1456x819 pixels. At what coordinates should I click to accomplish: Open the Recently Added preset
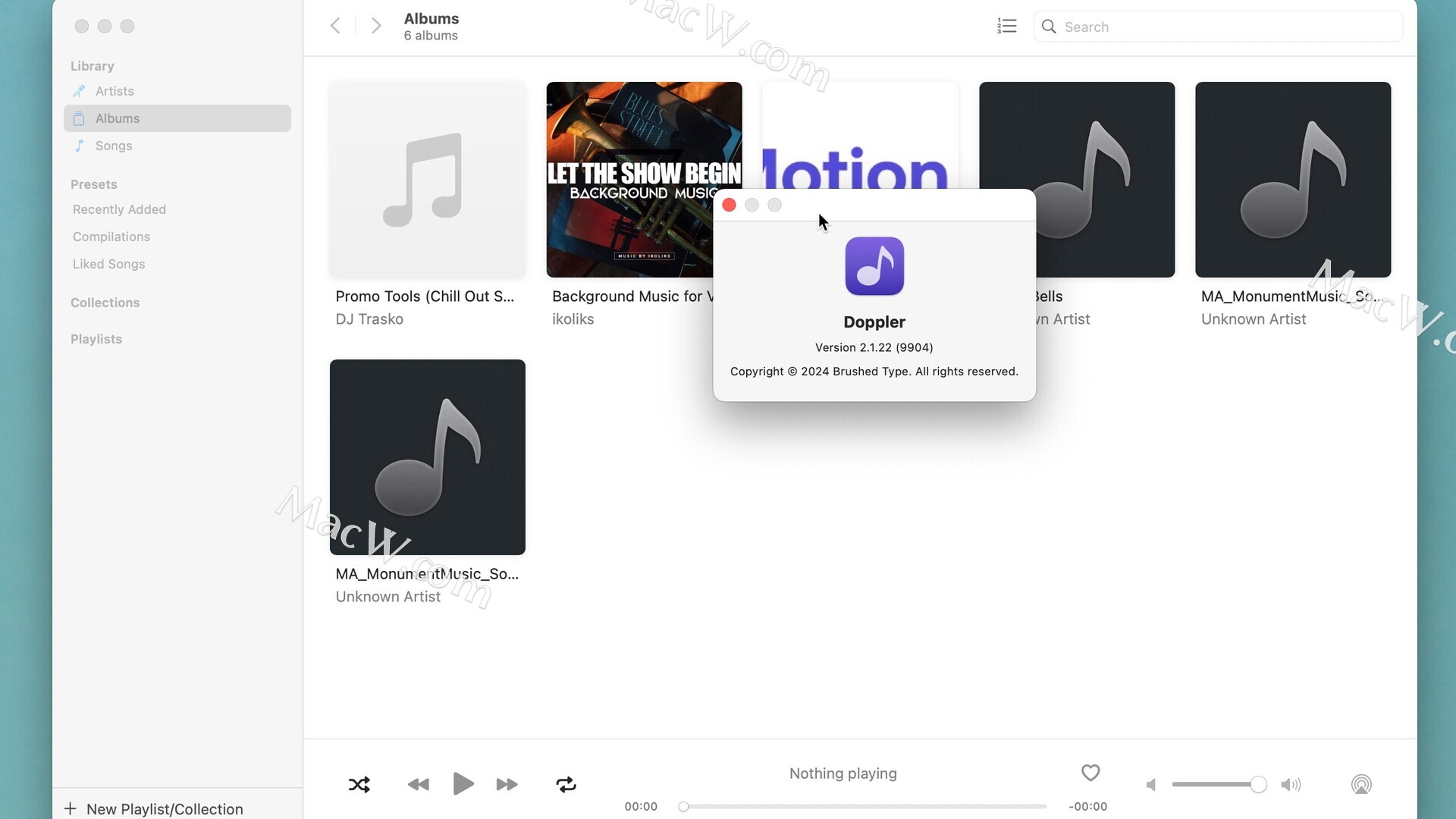(x=119, y=209)
